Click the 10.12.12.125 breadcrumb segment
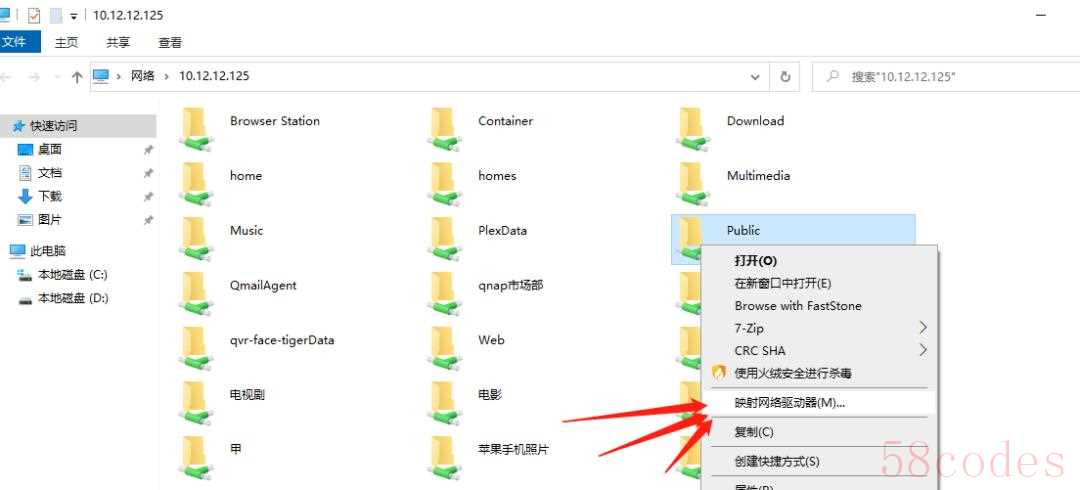1080x490 pixels. tap(214, 76)
